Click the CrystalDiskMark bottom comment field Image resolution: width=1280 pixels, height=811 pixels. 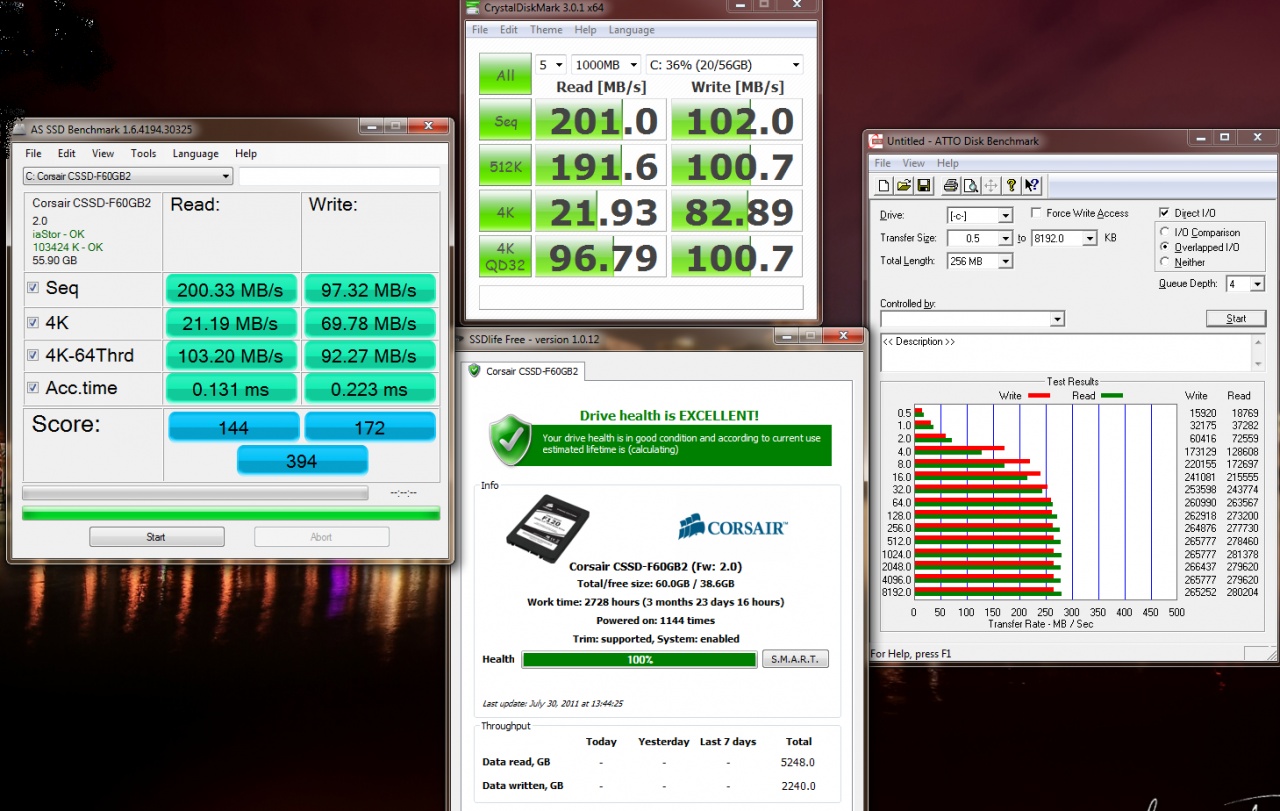(x=640, y=297)
